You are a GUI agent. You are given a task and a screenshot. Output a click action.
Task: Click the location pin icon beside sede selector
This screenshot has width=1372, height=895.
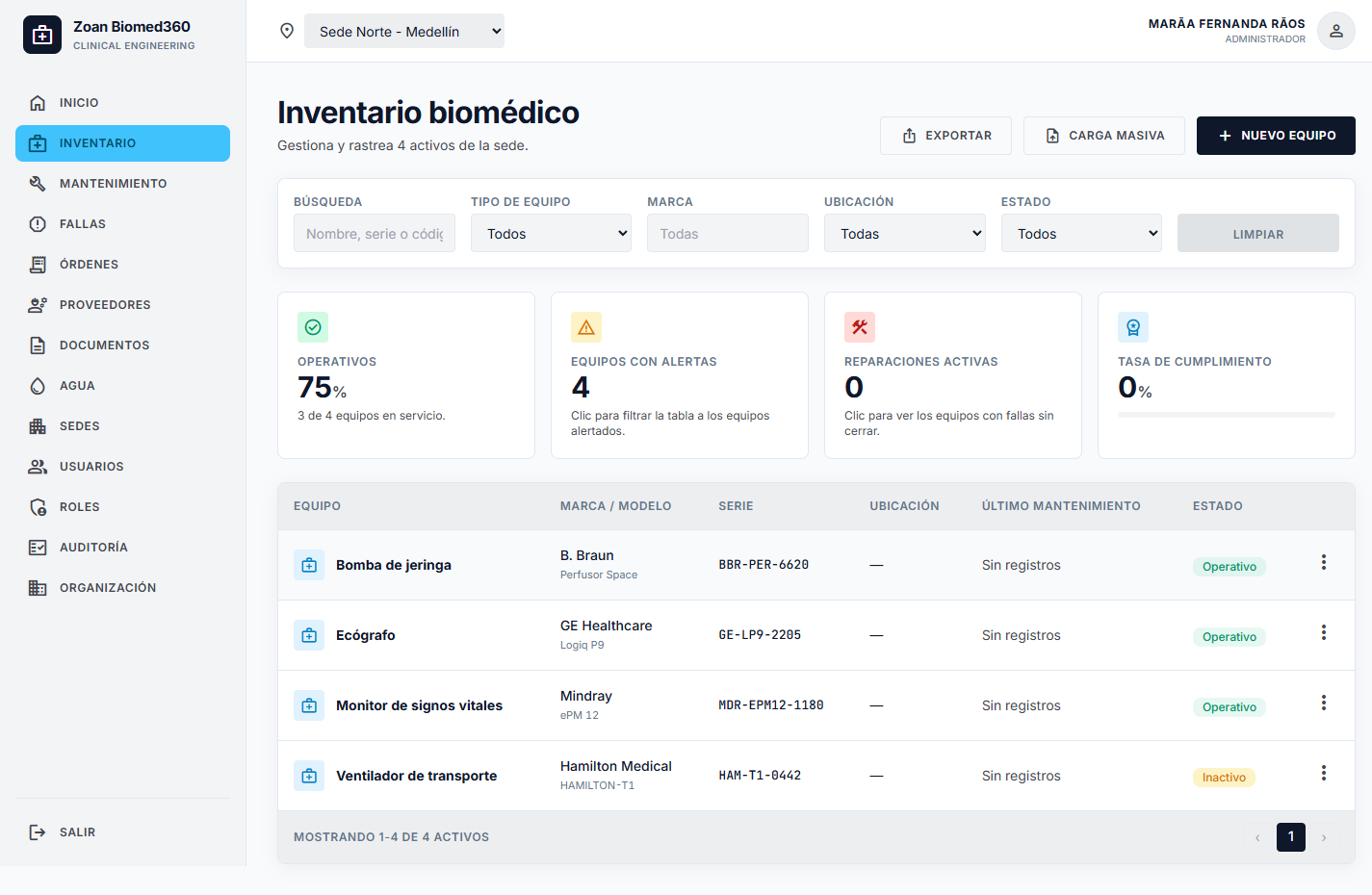(x=287, y=31)
